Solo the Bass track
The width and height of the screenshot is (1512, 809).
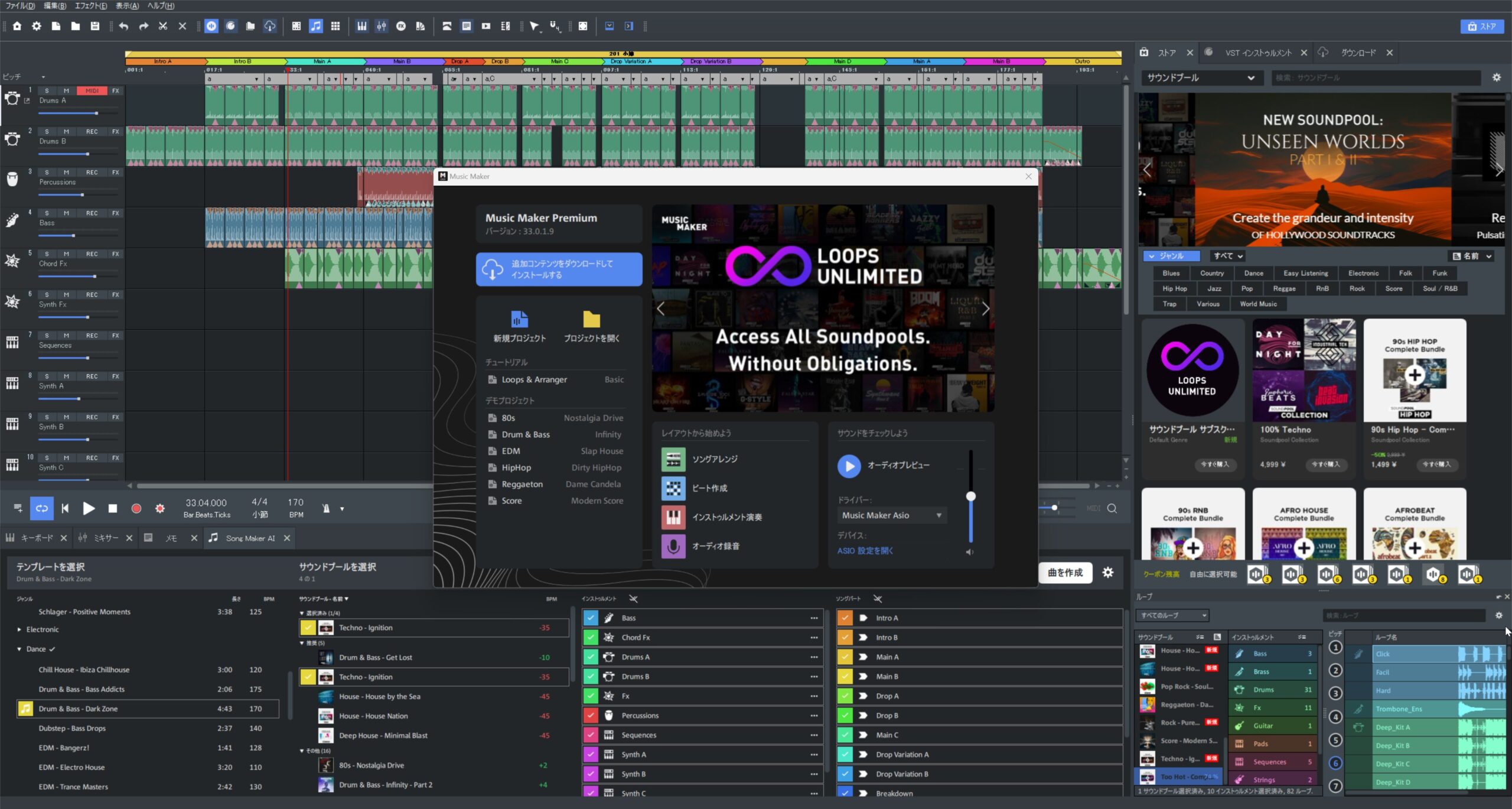(46, 213)
